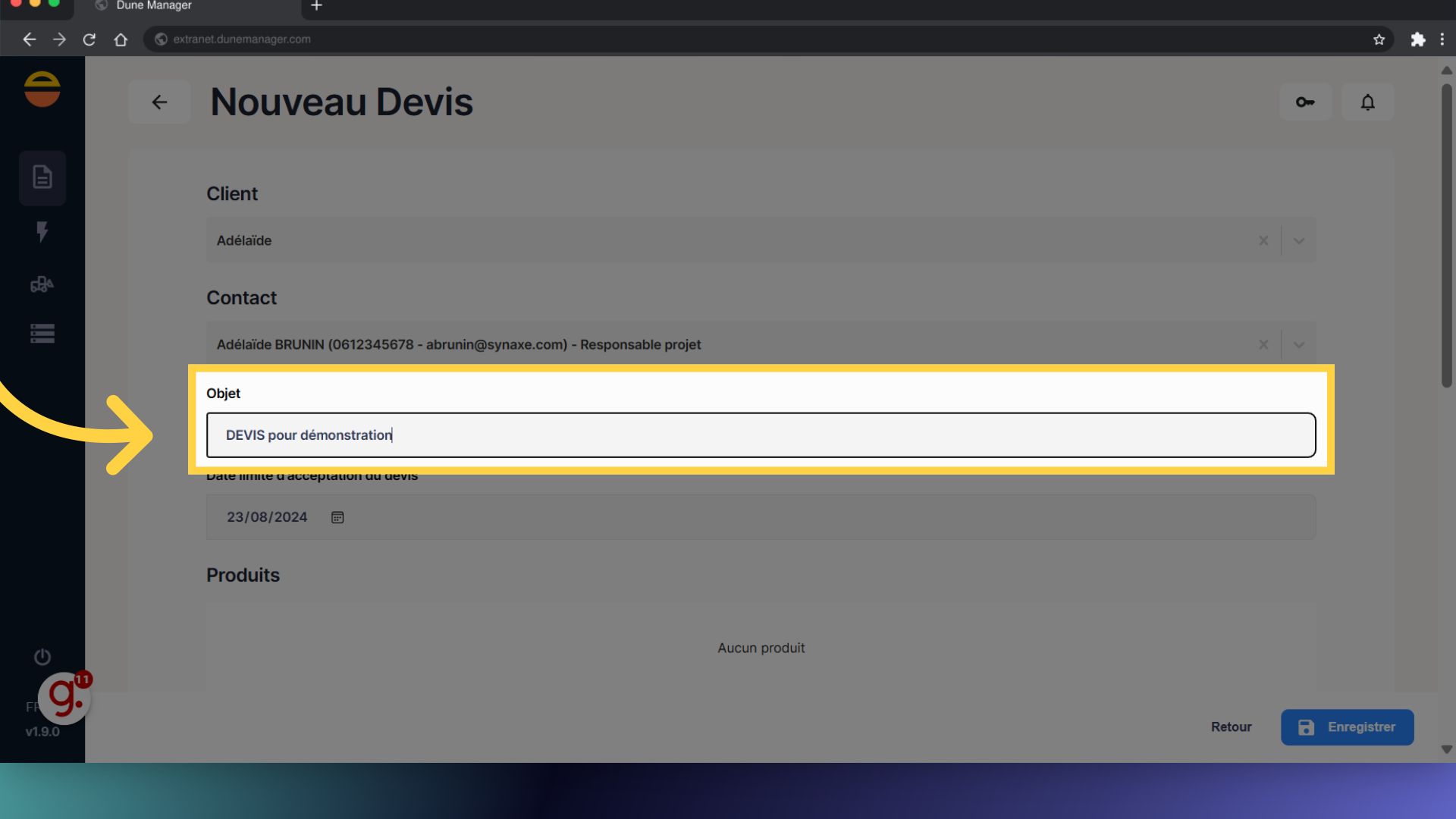Screen dimensions: 1456x819
Task: Open the documents icon in sidebar
Action: [42, 177]
